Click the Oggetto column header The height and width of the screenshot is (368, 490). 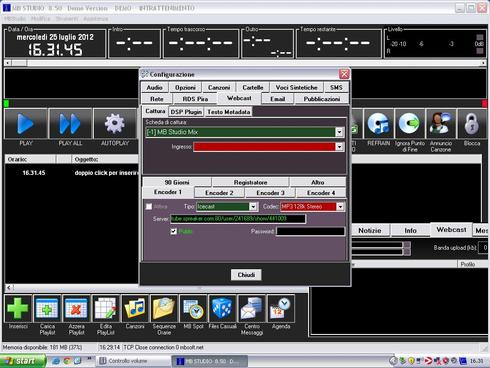click(105, 159)
